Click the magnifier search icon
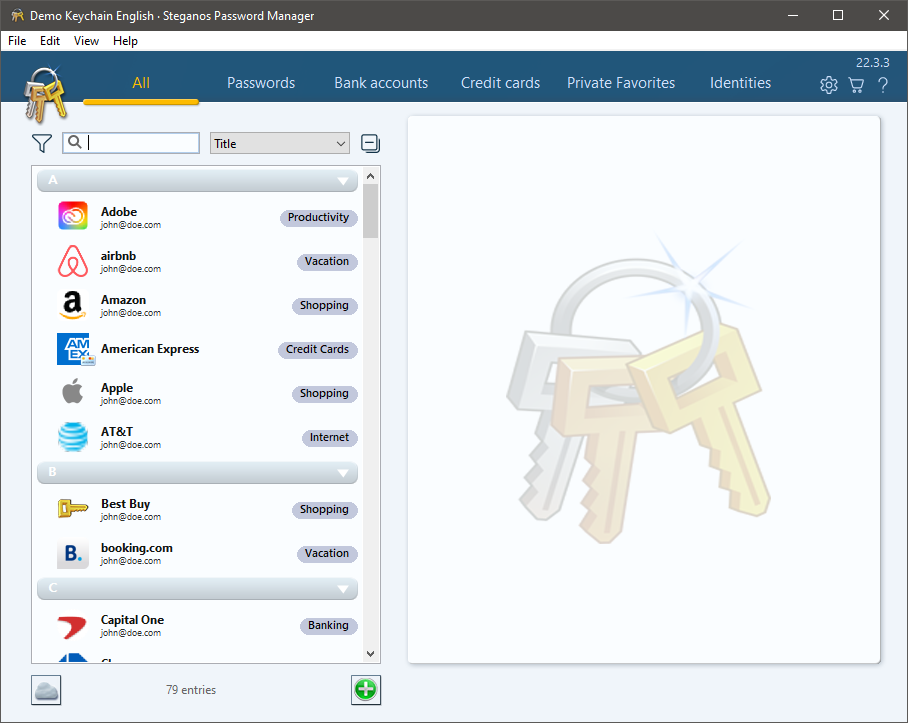 74,142
